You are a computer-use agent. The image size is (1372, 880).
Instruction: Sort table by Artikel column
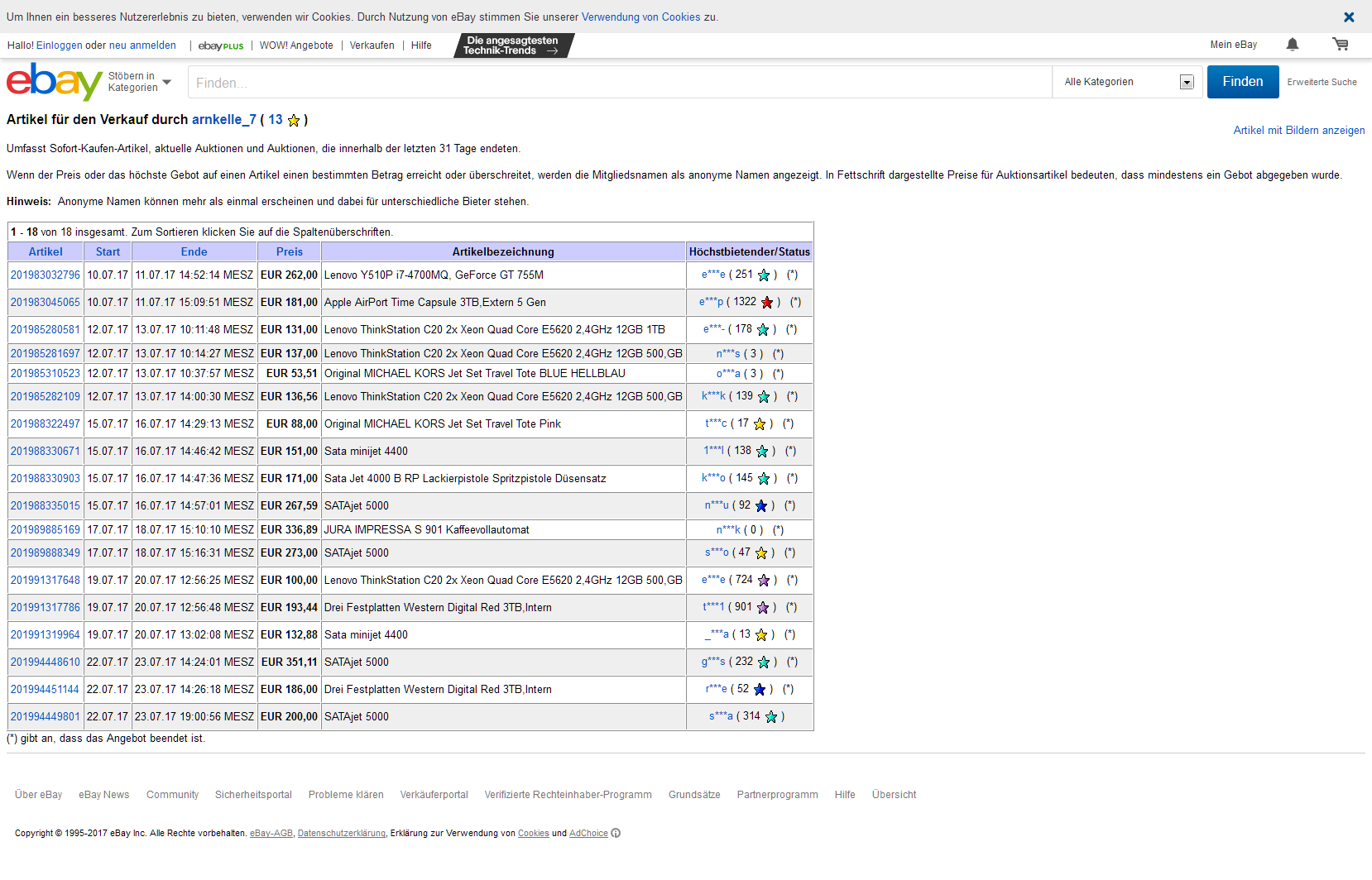pos(46,251)
